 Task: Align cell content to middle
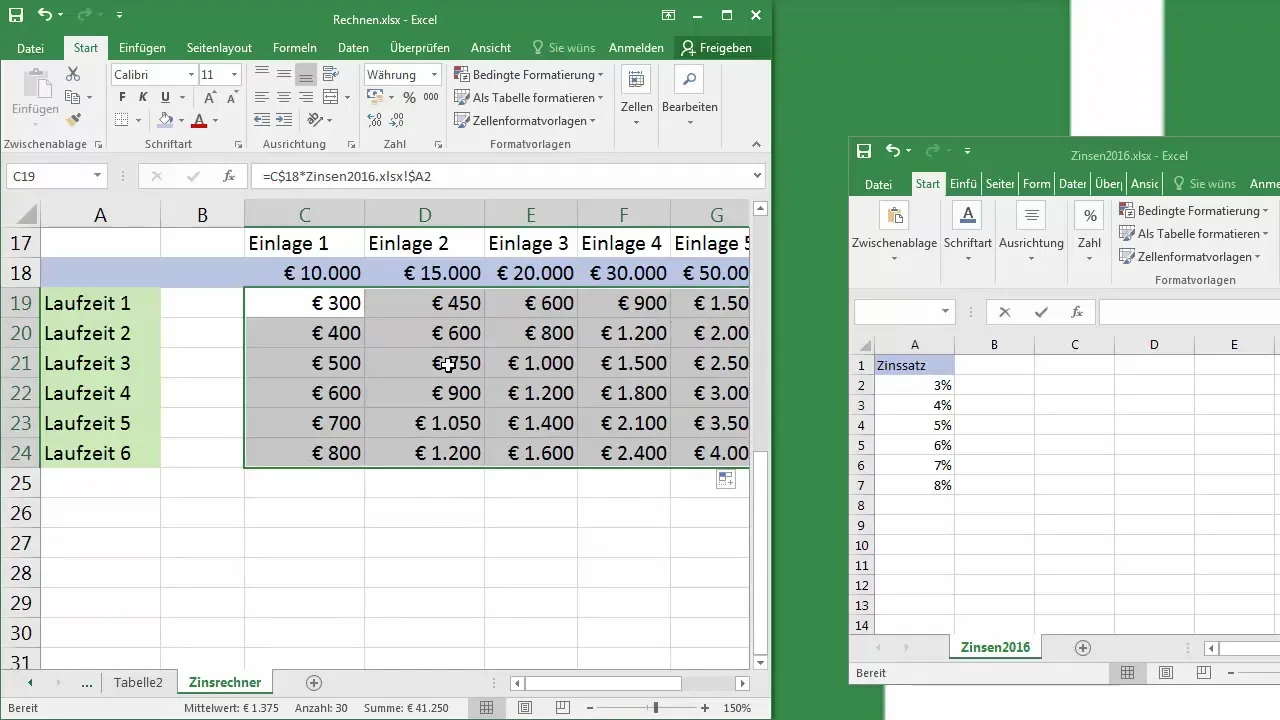284,74
